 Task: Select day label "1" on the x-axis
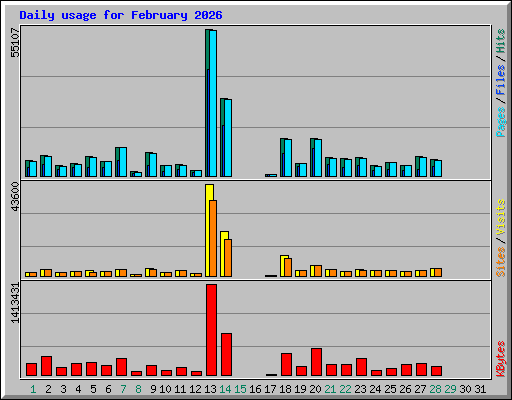click(x=33, y=389)
